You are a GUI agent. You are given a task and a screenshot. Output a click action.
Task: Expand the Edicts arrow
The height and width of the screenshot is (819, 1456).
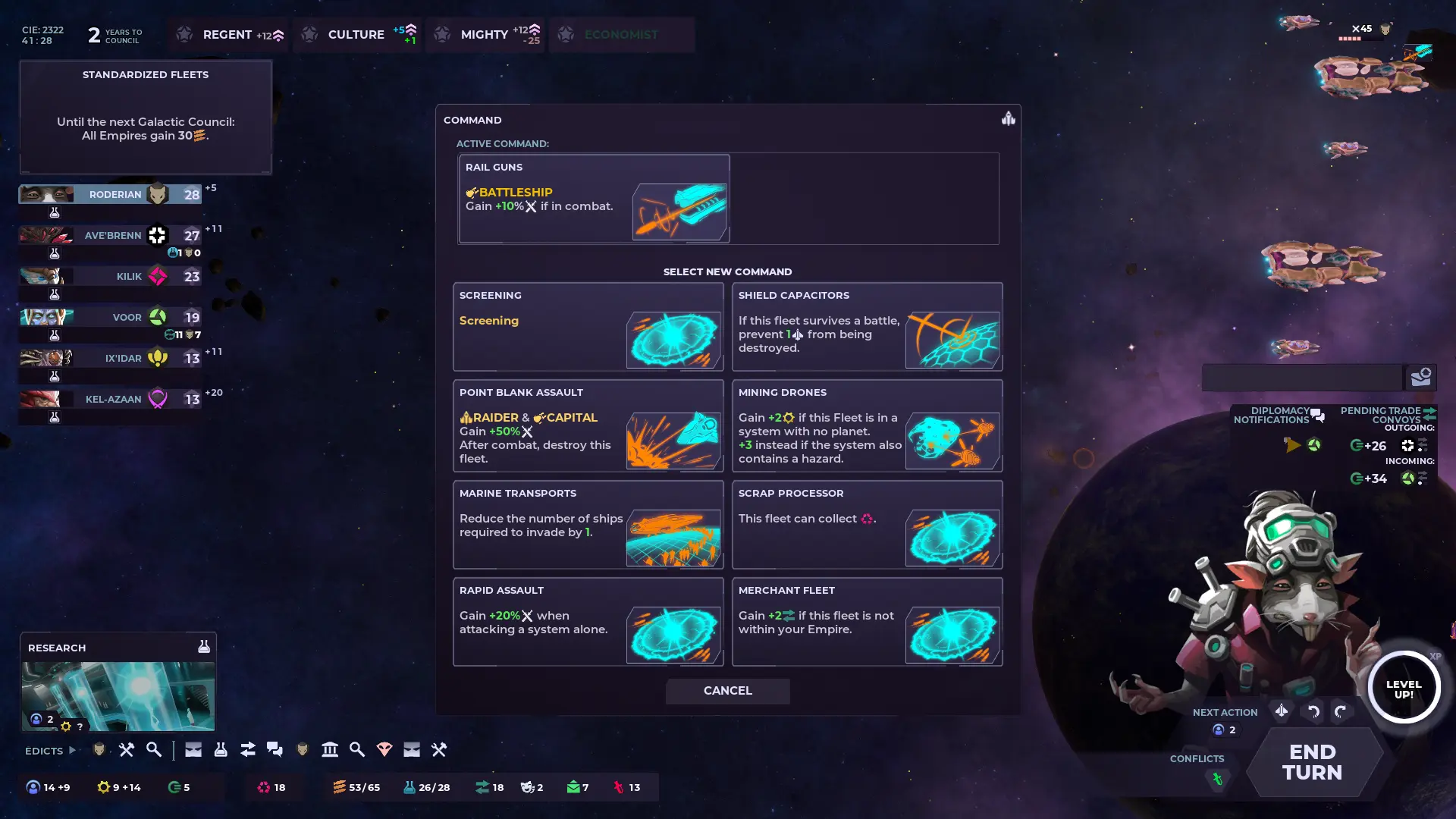pyautogui.click(x=72, y=750)
